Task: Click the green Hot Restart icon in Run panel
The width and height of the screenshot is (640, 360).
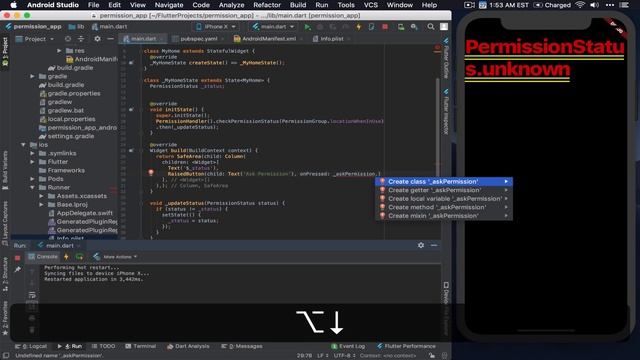Action: (80, 257)
